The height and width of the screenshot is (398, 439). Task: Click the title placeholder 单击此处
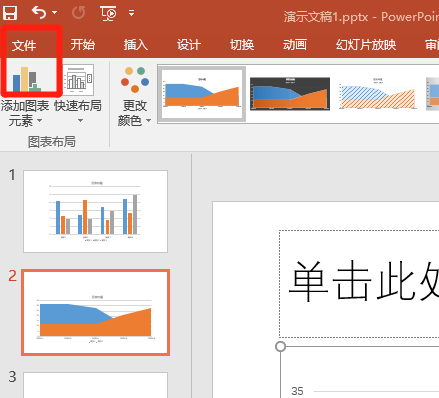[359, 284]
